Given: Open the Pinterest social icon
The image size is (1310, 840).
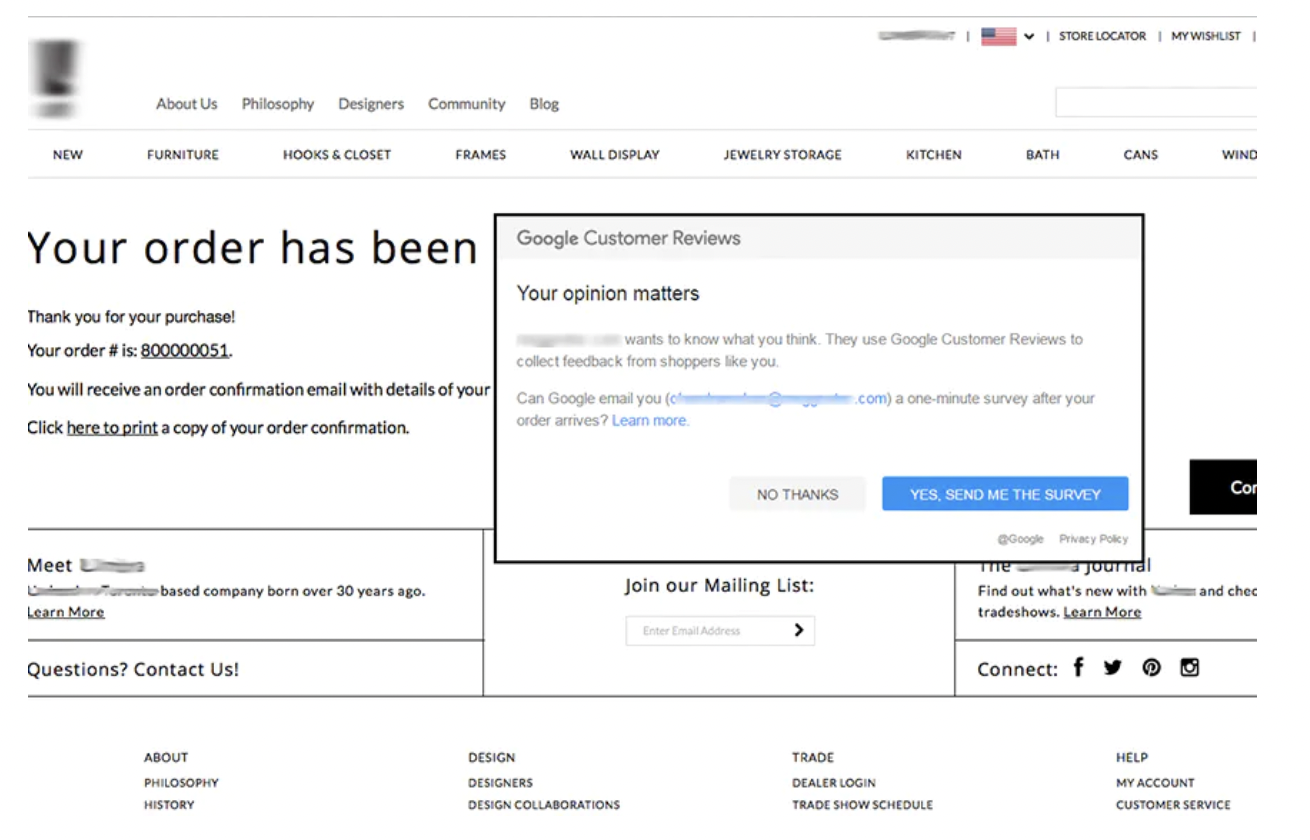Looking at the screenshot, I should (x=1151, y=668).
